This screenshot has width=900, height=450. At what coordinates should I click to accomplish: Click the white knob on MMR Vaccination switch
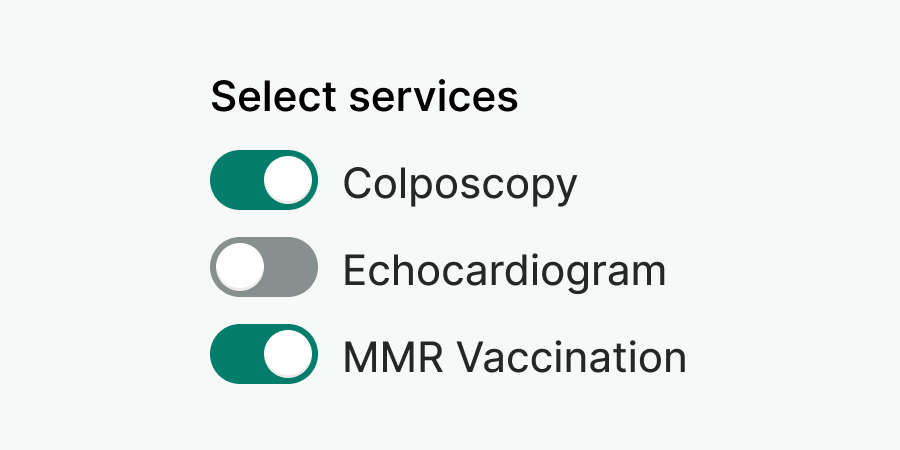288,355
